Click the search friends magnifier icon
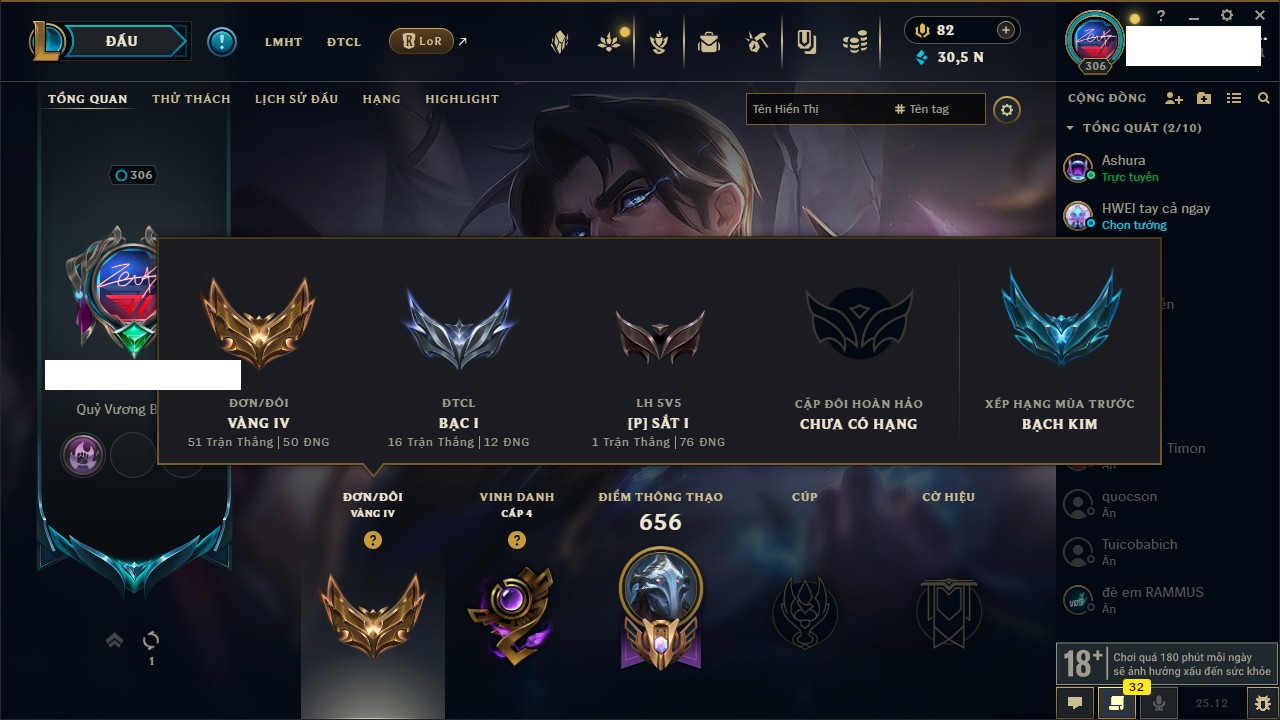Viewport: 1280px width, 720px height. (1264, 98)
